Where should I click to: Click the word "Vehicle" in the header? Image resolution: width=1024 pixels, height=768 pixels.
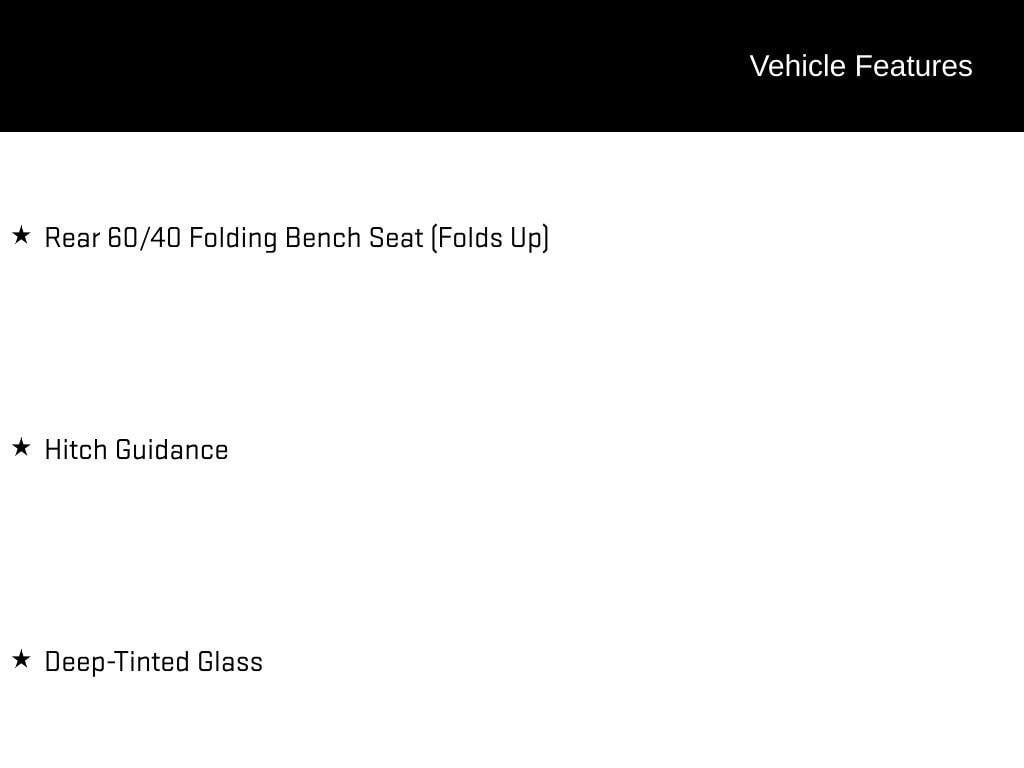pyautogui.click(x=797, y=66)
